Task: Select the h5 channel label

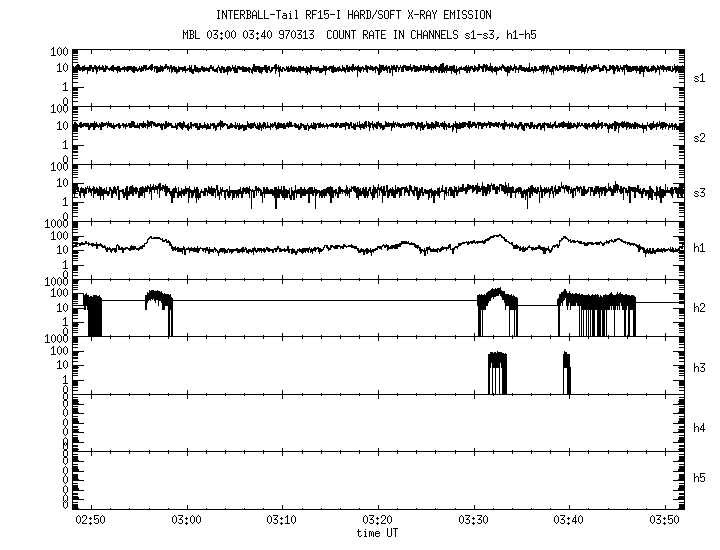Action: tap(699, 479)
